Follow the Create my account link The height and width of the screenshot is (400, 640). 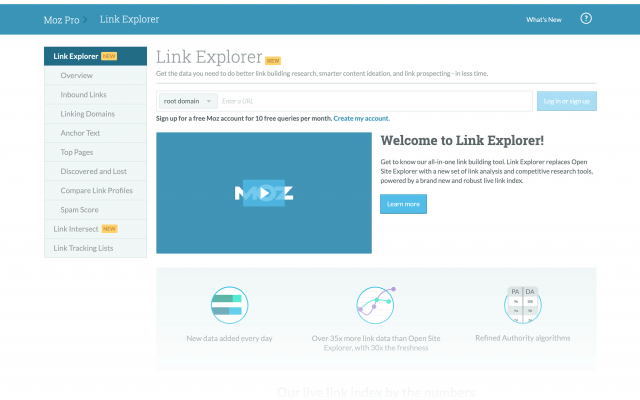361,119
